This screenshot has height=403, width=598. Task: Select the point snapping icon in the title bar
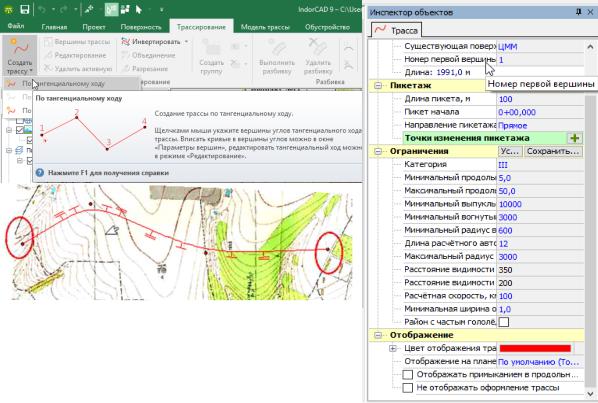pyautogui.click(x=89, y=10)
